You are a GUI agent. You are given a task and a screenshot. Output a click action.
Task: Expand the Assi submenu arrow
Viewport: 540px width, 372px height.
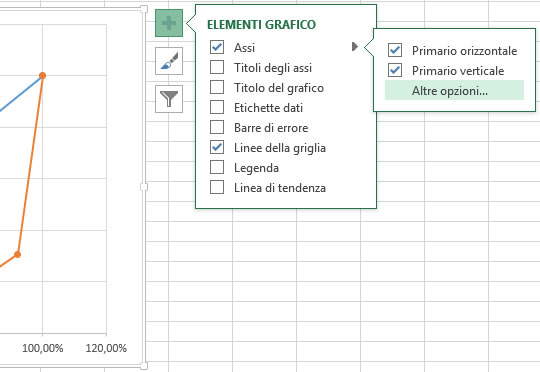(355, 46)
